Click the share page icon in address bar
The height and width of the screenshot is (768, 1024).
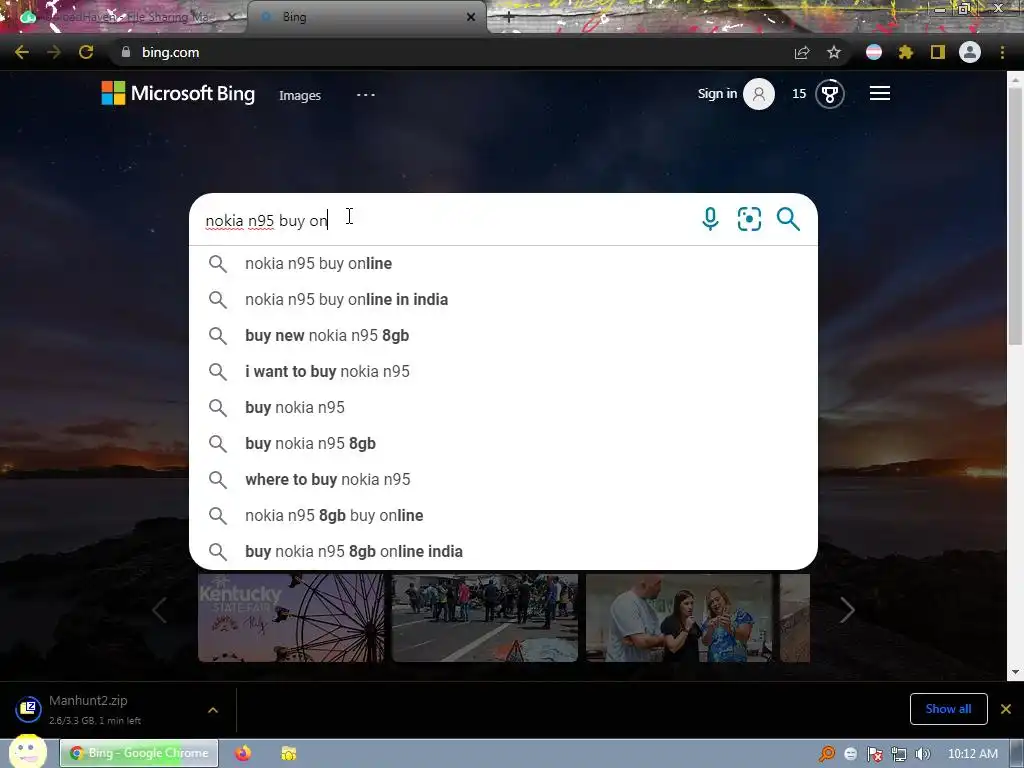(802, 52)
